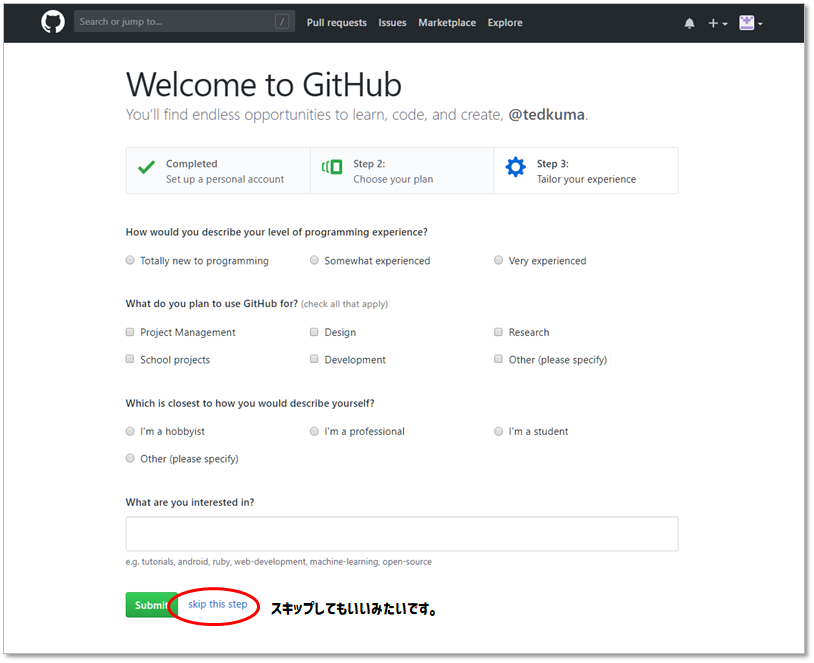The width and height of the screenshot is (814, 663).
Task: Click the What are you interested in field
Action: 400,533
